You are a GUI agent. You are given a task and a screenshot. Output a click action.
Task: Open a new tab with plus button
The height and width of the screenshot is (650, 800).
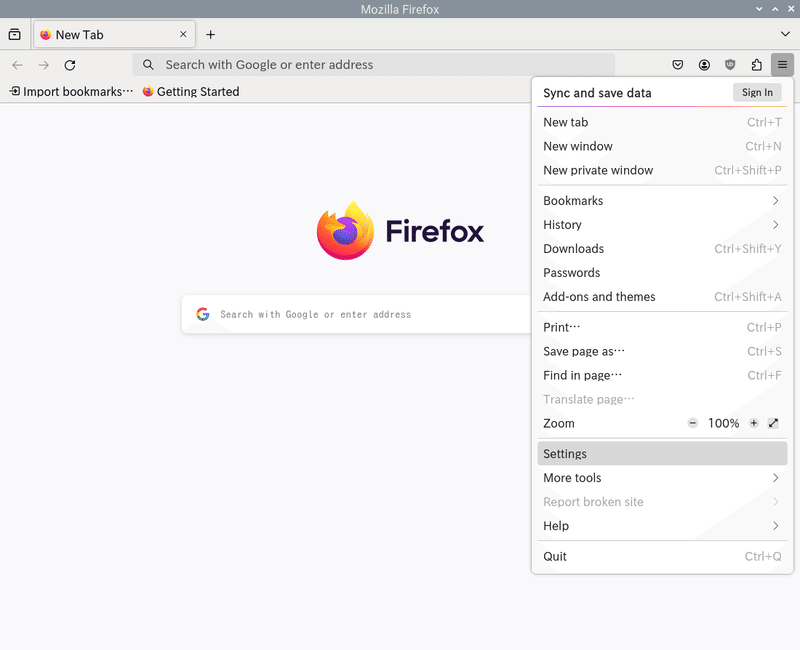210,35
